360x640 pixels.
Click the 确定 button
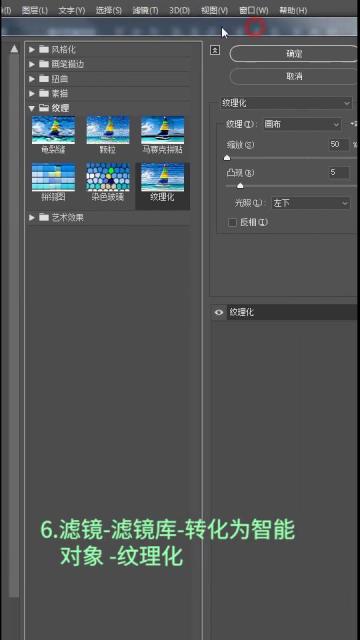coord(294,53)
